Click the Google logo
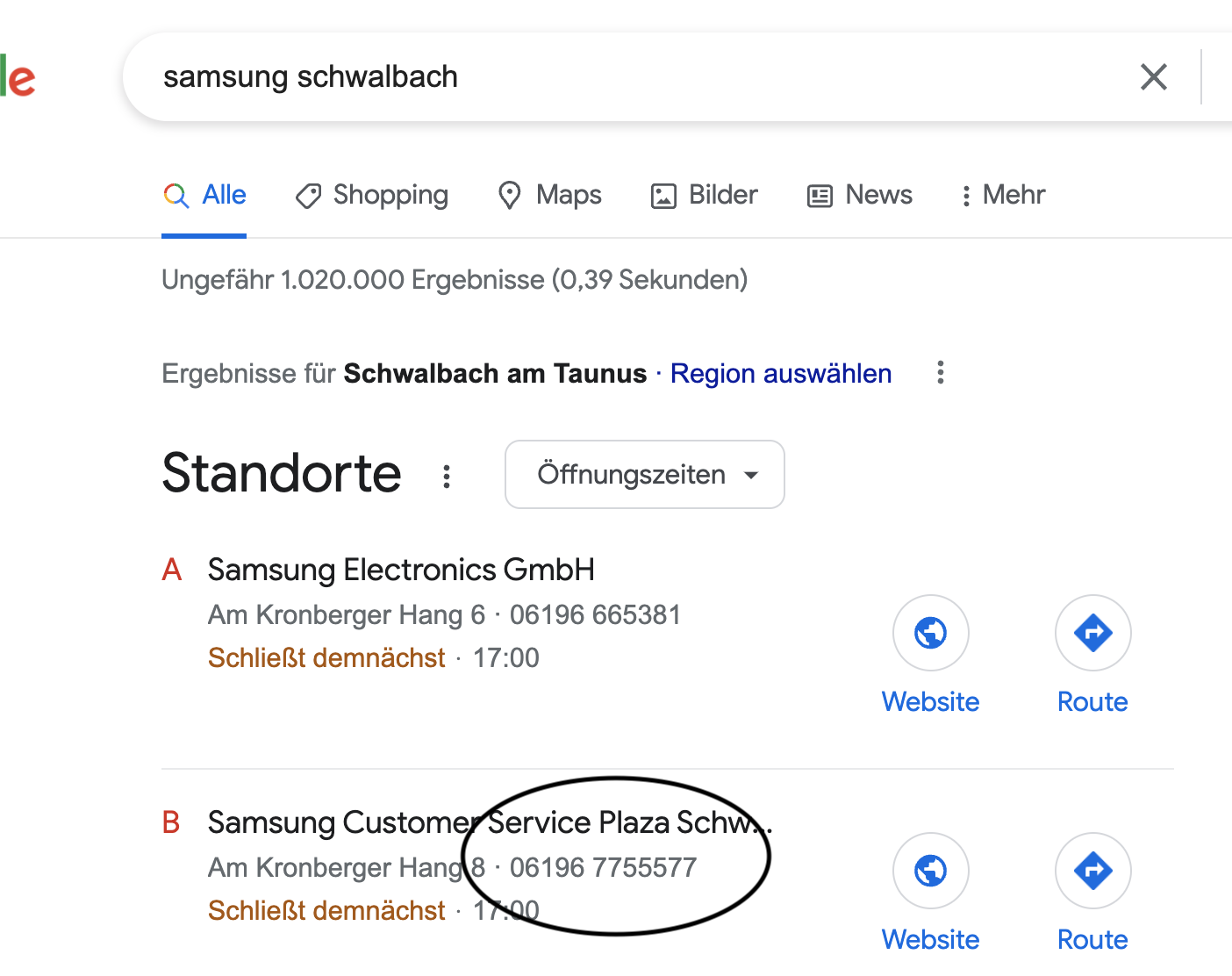Image resolution: width=1232 pixels, height=976 pixels. point(18,77)
